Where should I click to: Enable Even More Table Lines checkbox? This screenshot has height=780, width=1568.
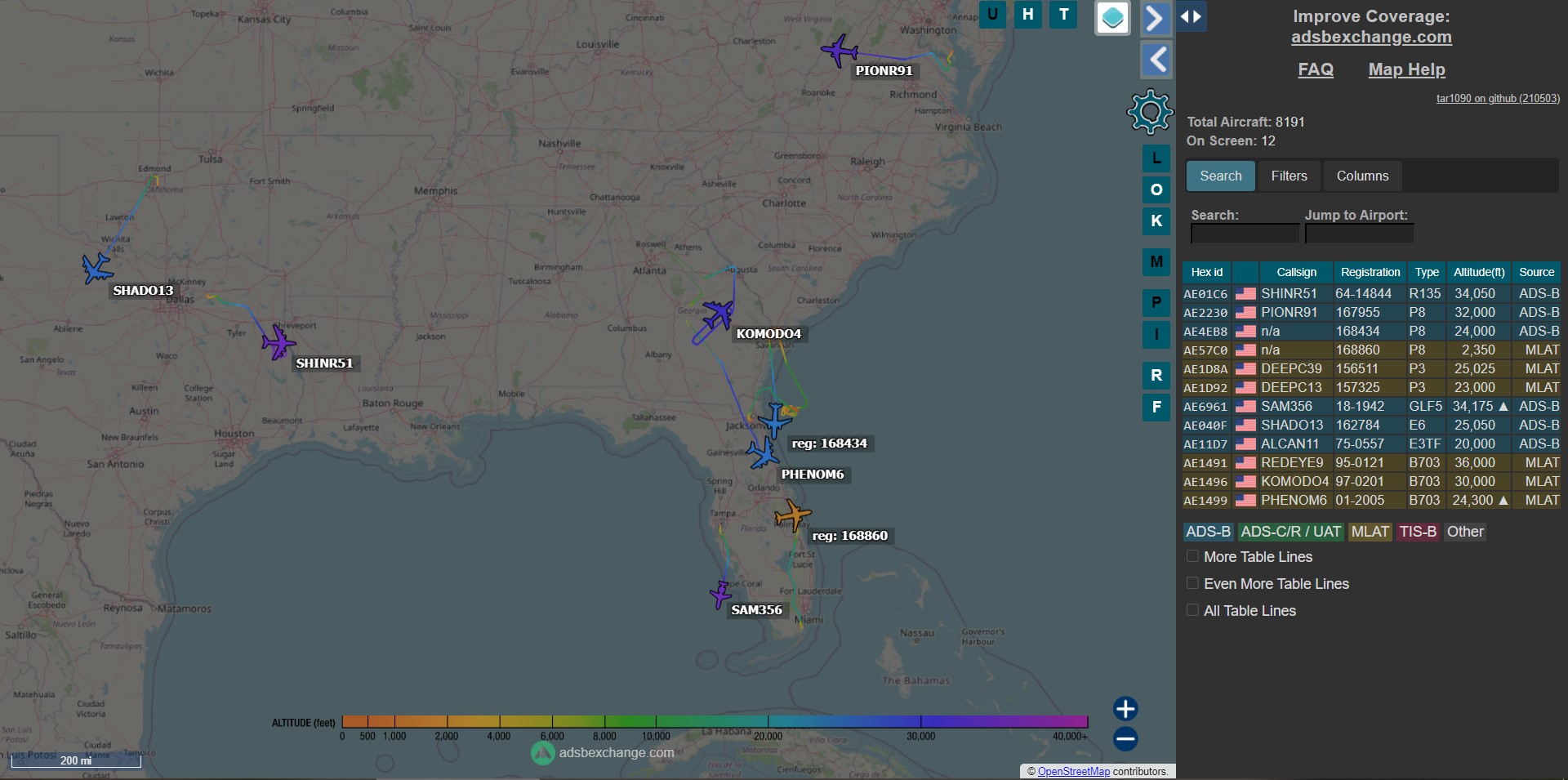(x=1192, y=583)
